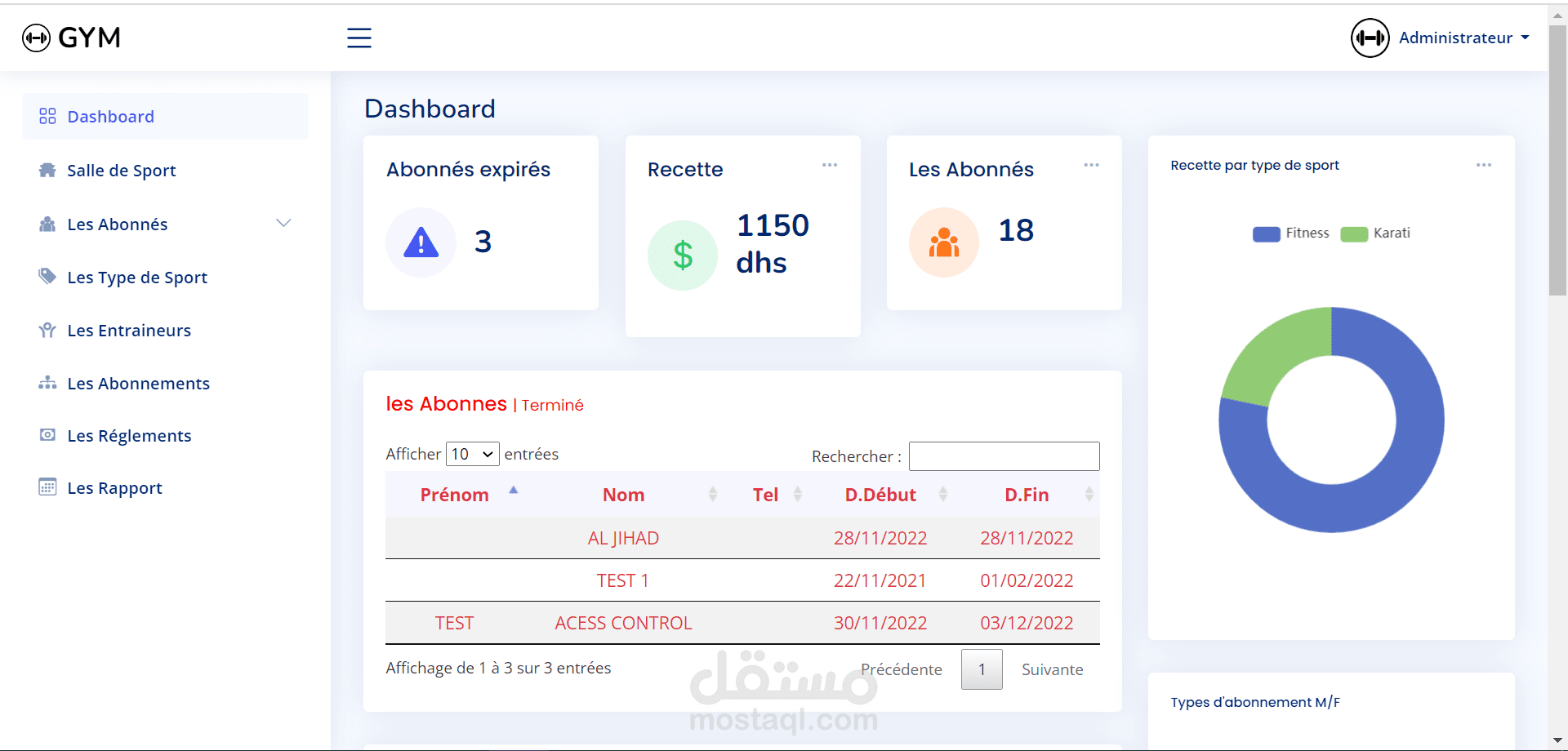The width and height of the screenshot is (1568, 751).
Task: Click the Les Abonnés people icon in sidebar
Action: 47,224
